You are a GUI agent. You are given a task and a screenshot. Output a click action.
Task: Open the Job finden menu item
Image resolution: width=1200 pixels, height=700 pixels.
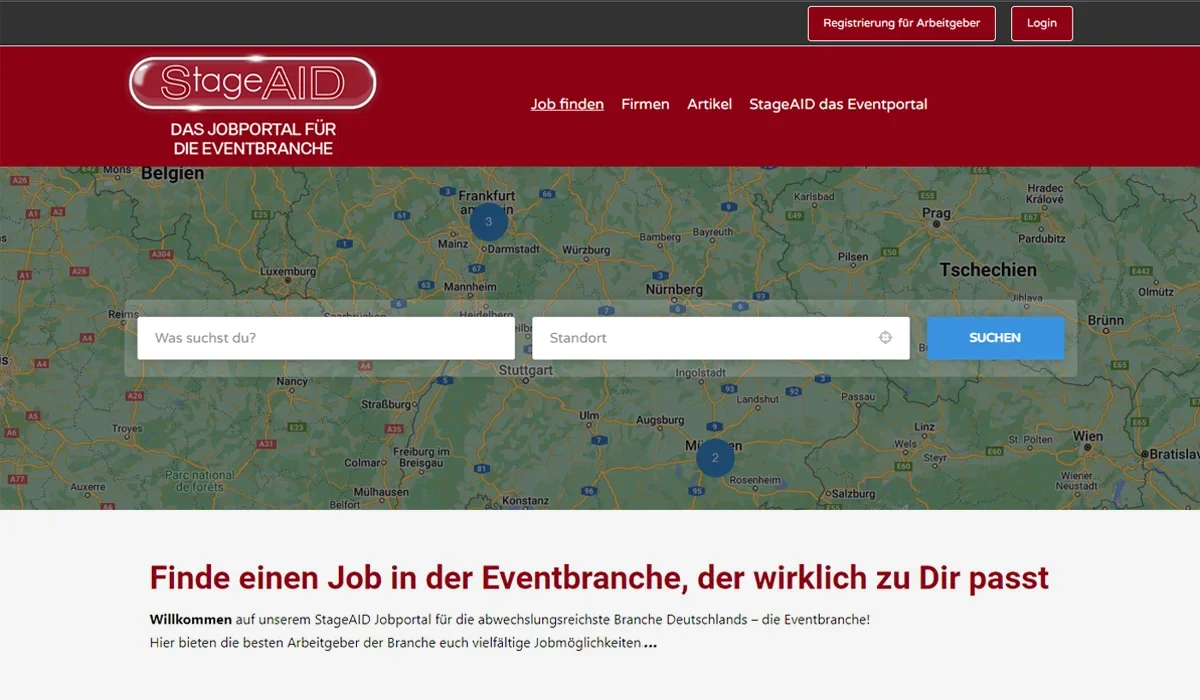[567, 104]
